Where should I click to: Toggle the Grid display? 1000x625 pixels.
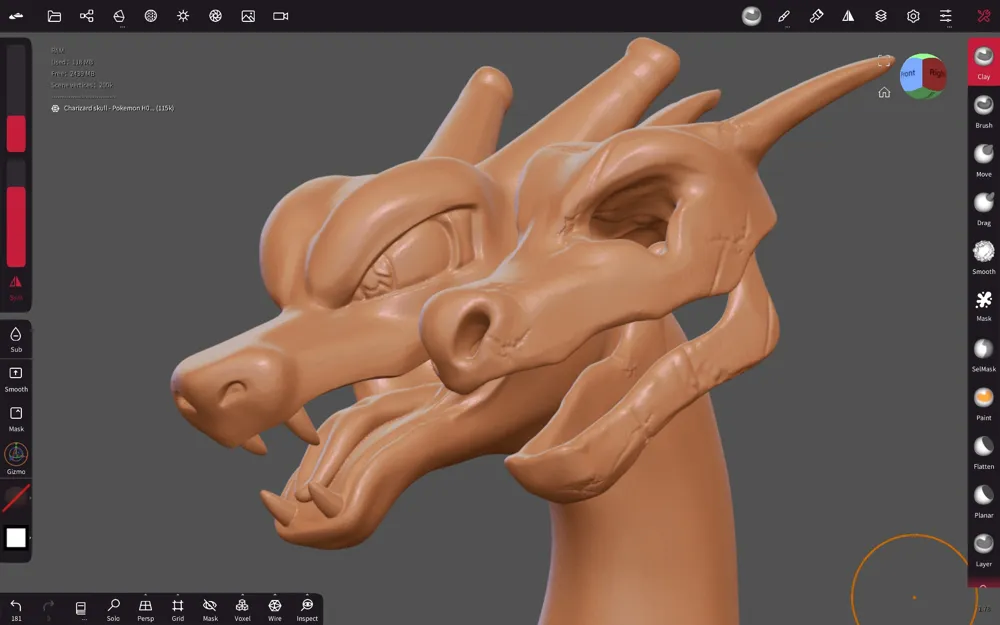178,609
